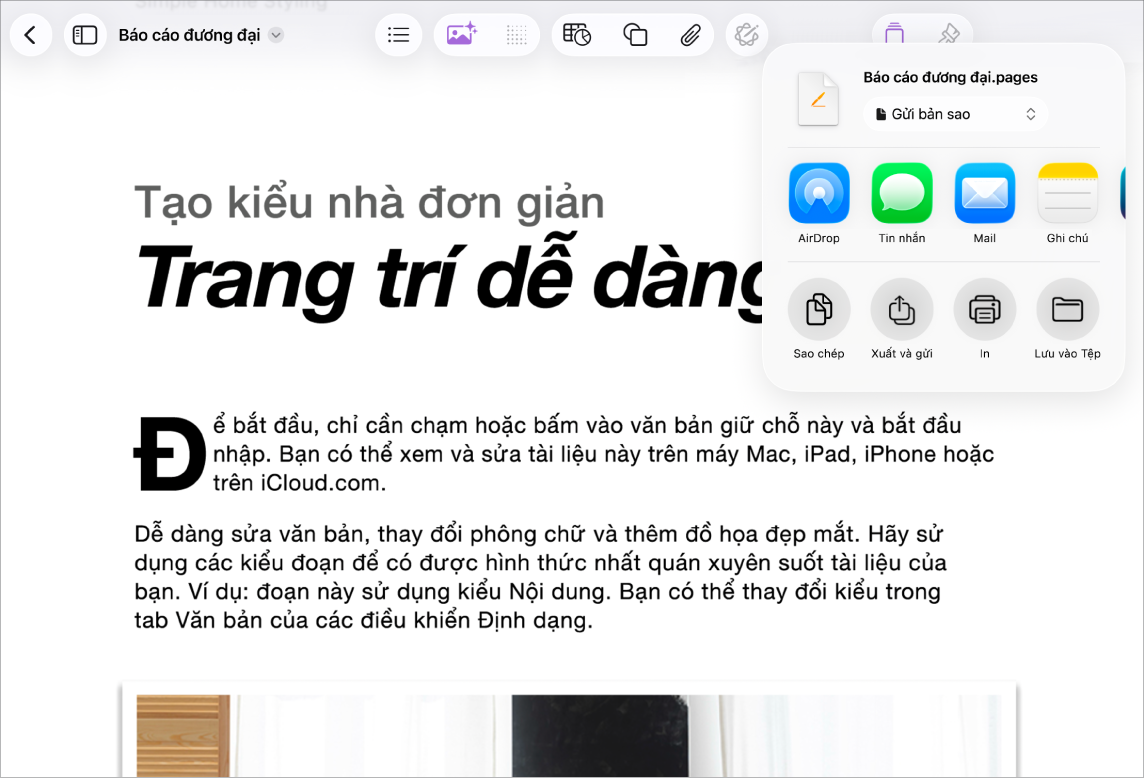
Task: Select the Báo cáo đường đại.pages filename
Action: (x=950, y=77)
